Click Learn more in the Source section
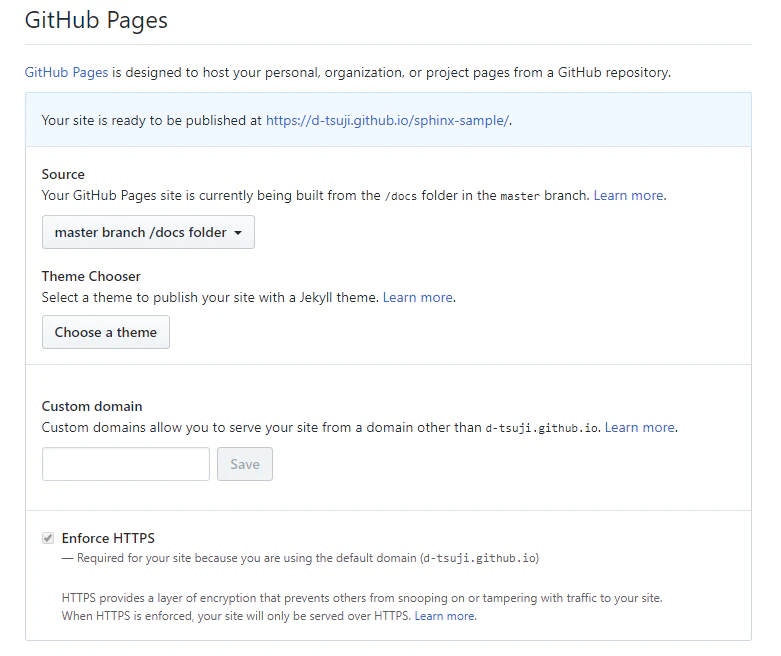781x656 pixels. pyautogui.click(x=629, y=195)
